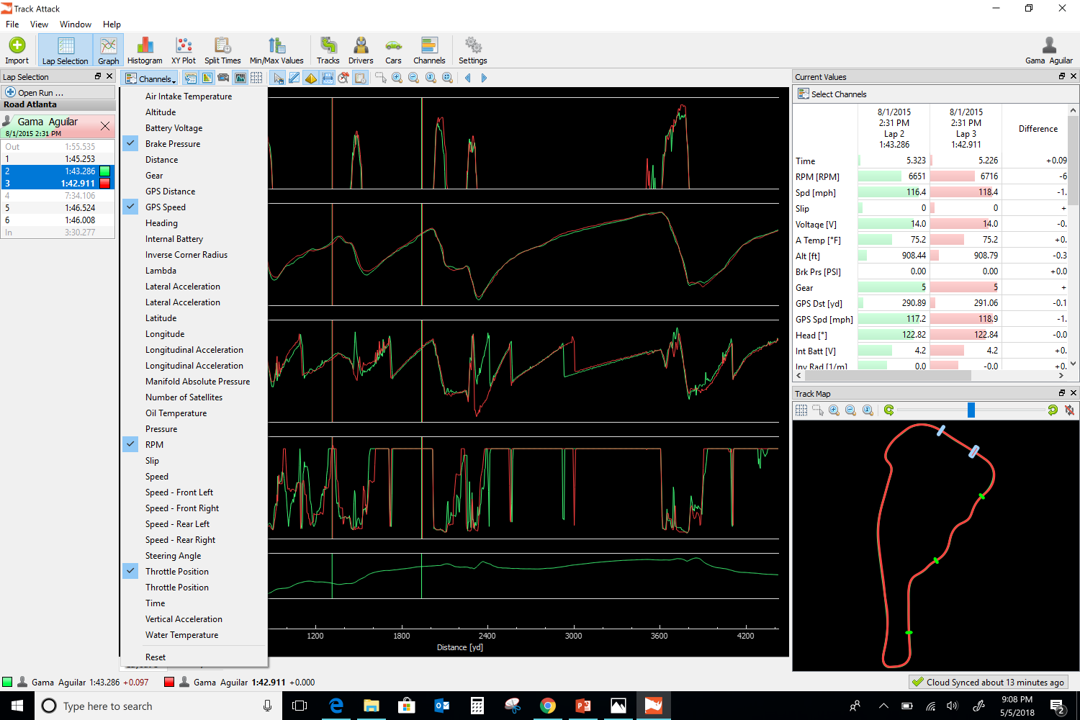This screenshot has height=720, width=1080.
Task: Enable the Steering Angle channel
Action: point(173,555)
